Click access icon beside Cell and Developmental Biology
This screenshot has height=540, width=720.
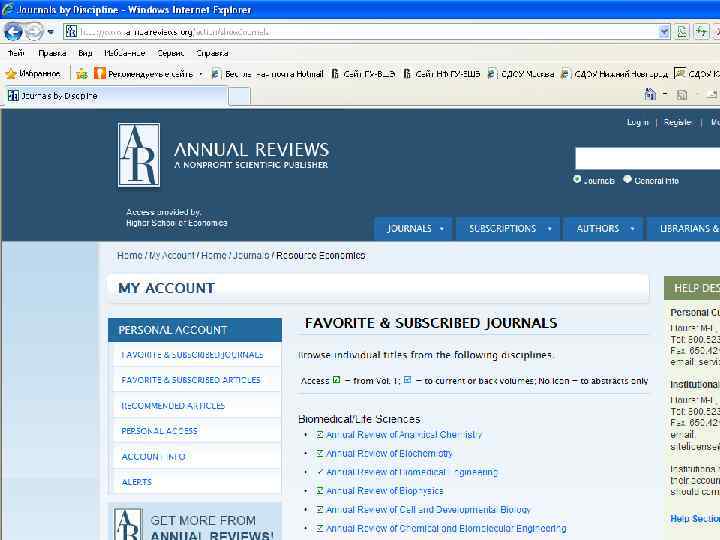point(320,510)
